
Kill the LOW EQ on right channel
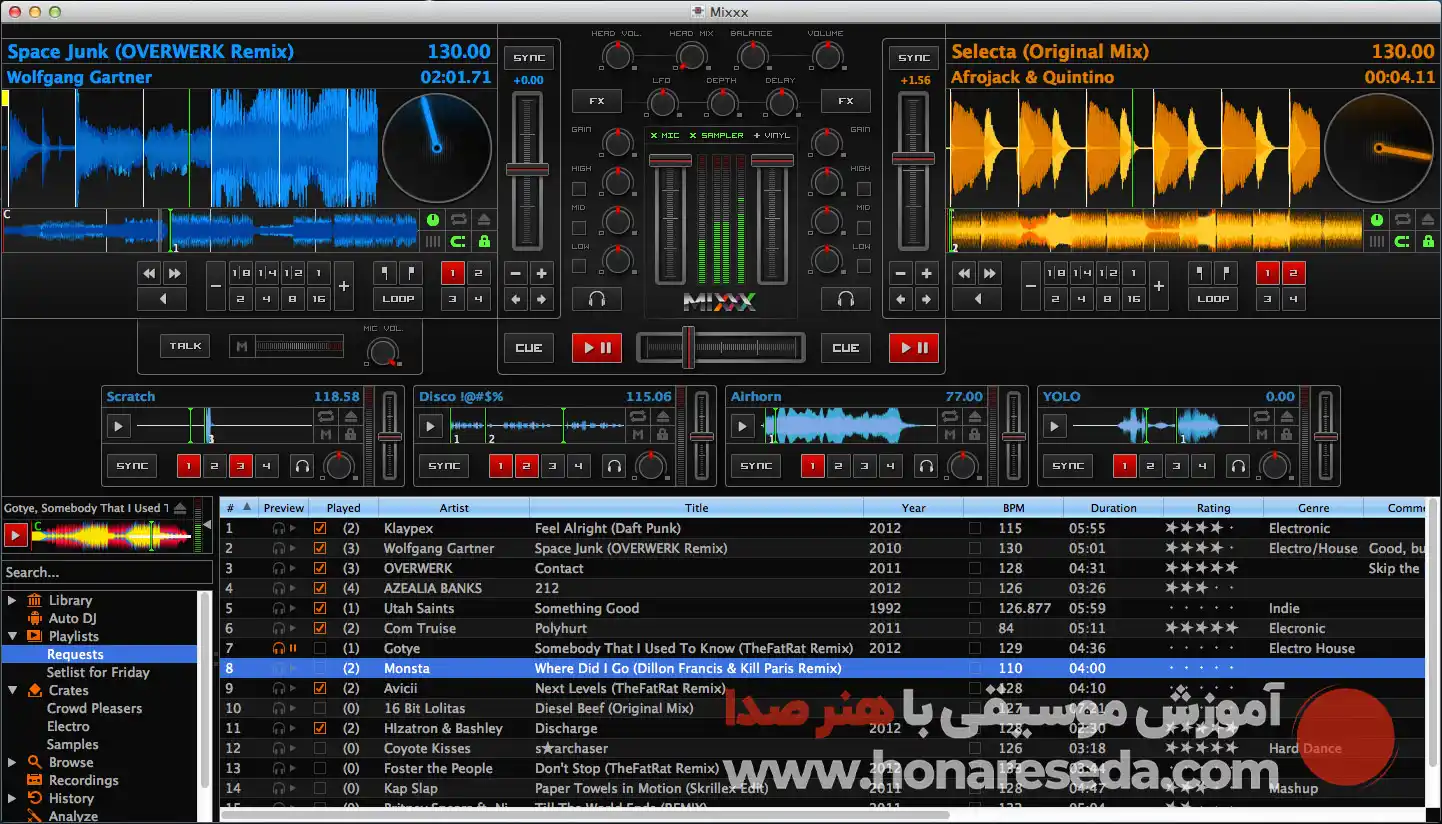pos(863,266)
